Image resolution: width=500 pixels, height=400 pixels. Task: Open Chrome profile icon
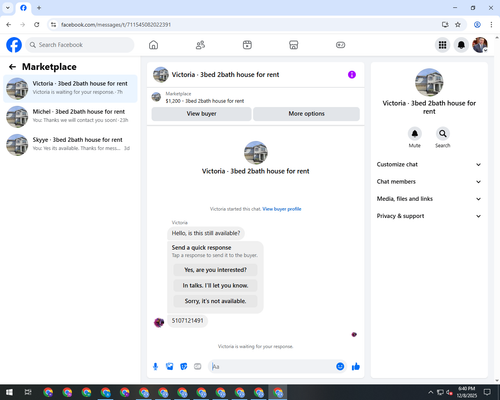coord(477,25)
